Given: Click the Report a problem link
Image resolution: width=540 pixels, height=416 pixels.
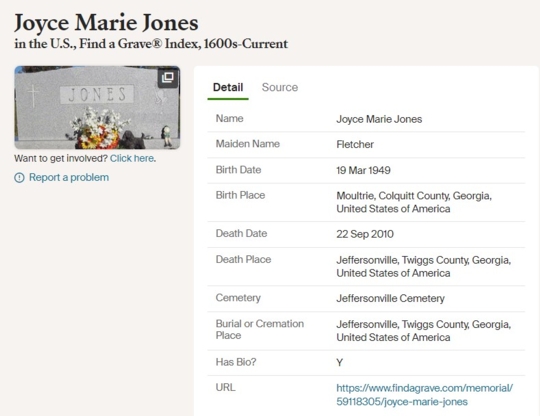Looking at the screenshot, I should pos(69,177).
